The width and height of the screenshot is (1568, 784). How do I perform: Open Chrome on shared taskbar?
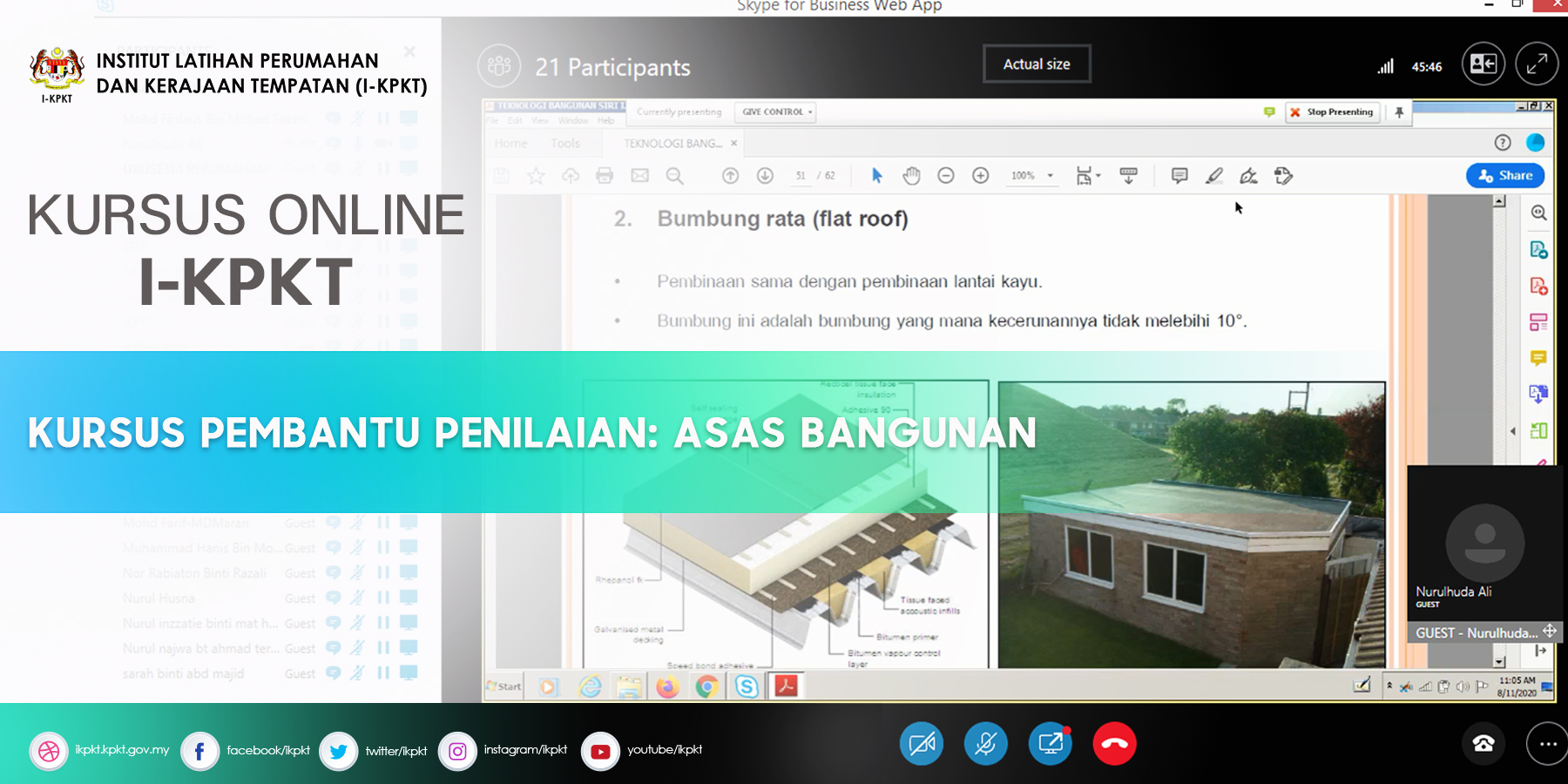706,686
